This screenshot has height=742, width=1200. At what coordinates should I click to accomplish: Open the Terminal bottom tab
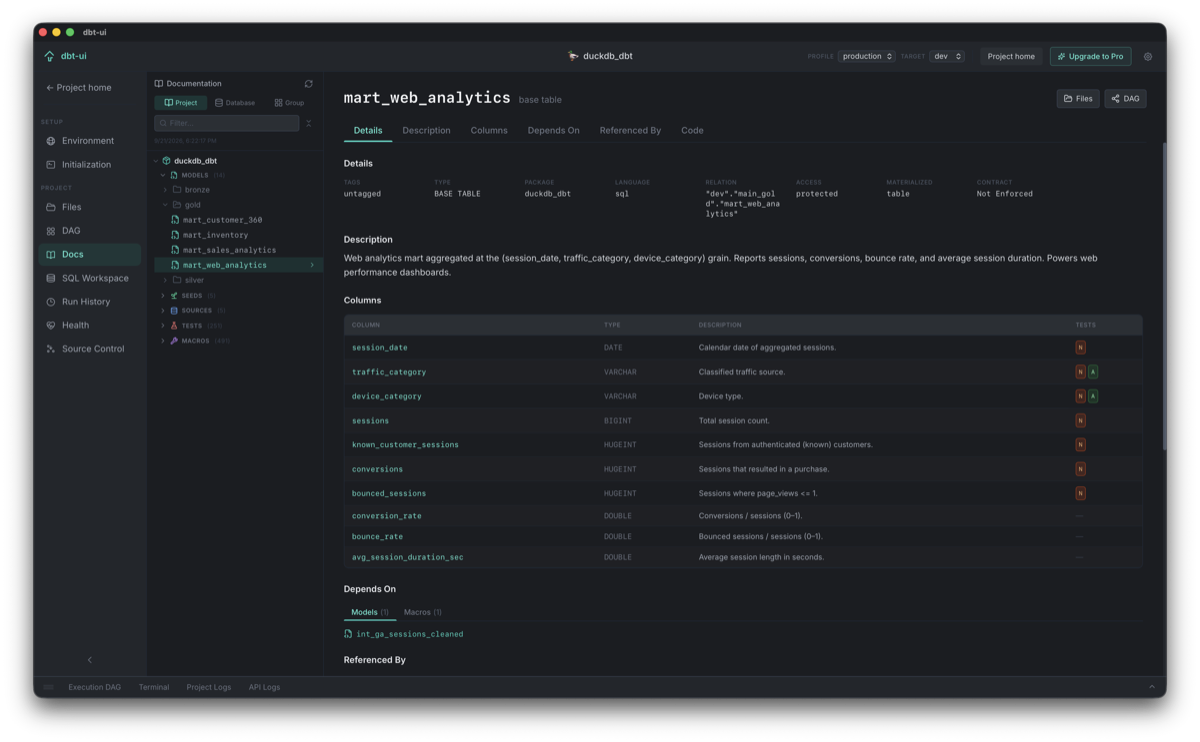154,687
